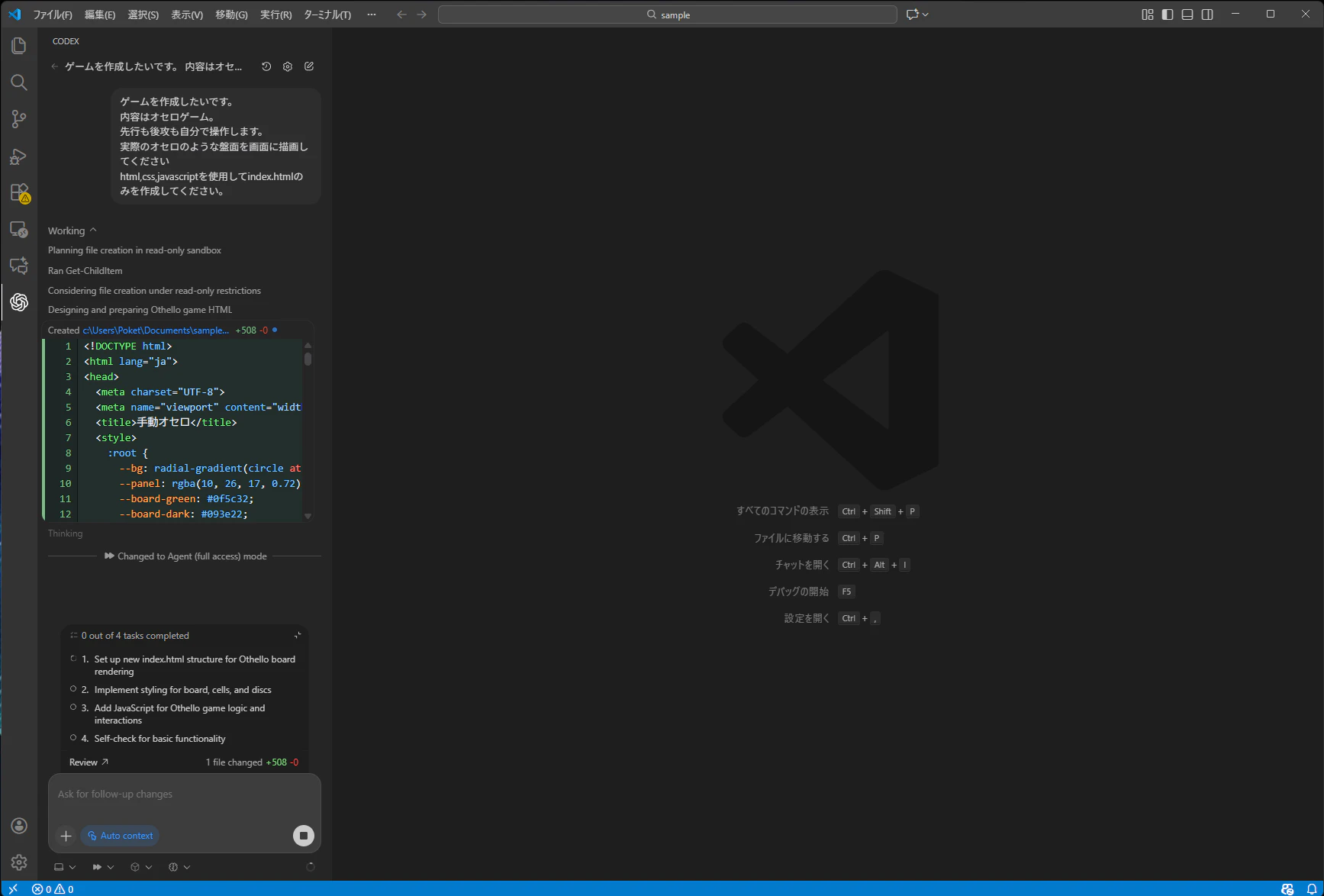Select task 'Set up new index.html structure'
Image resolution: width=1324 pixels, height=896 pixels.
click(195, 666)
